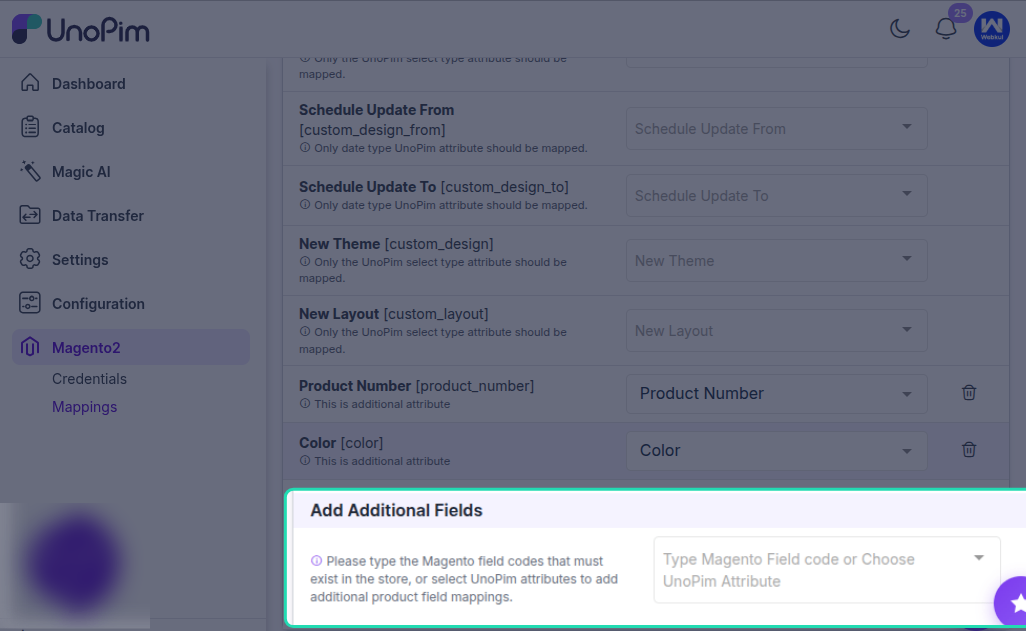
Task: Open Product Number mapping dropdown
Action: pos(777,393)
